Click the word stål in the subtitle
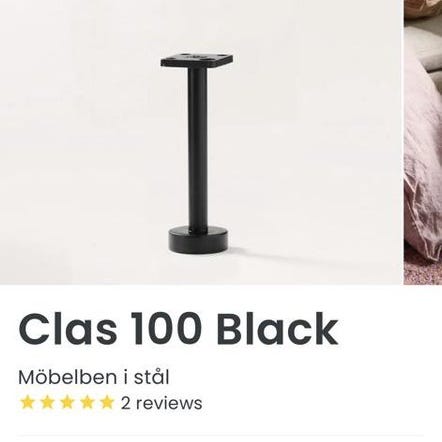The height and width of the screenshot is (442, 442). coord(152,377)
